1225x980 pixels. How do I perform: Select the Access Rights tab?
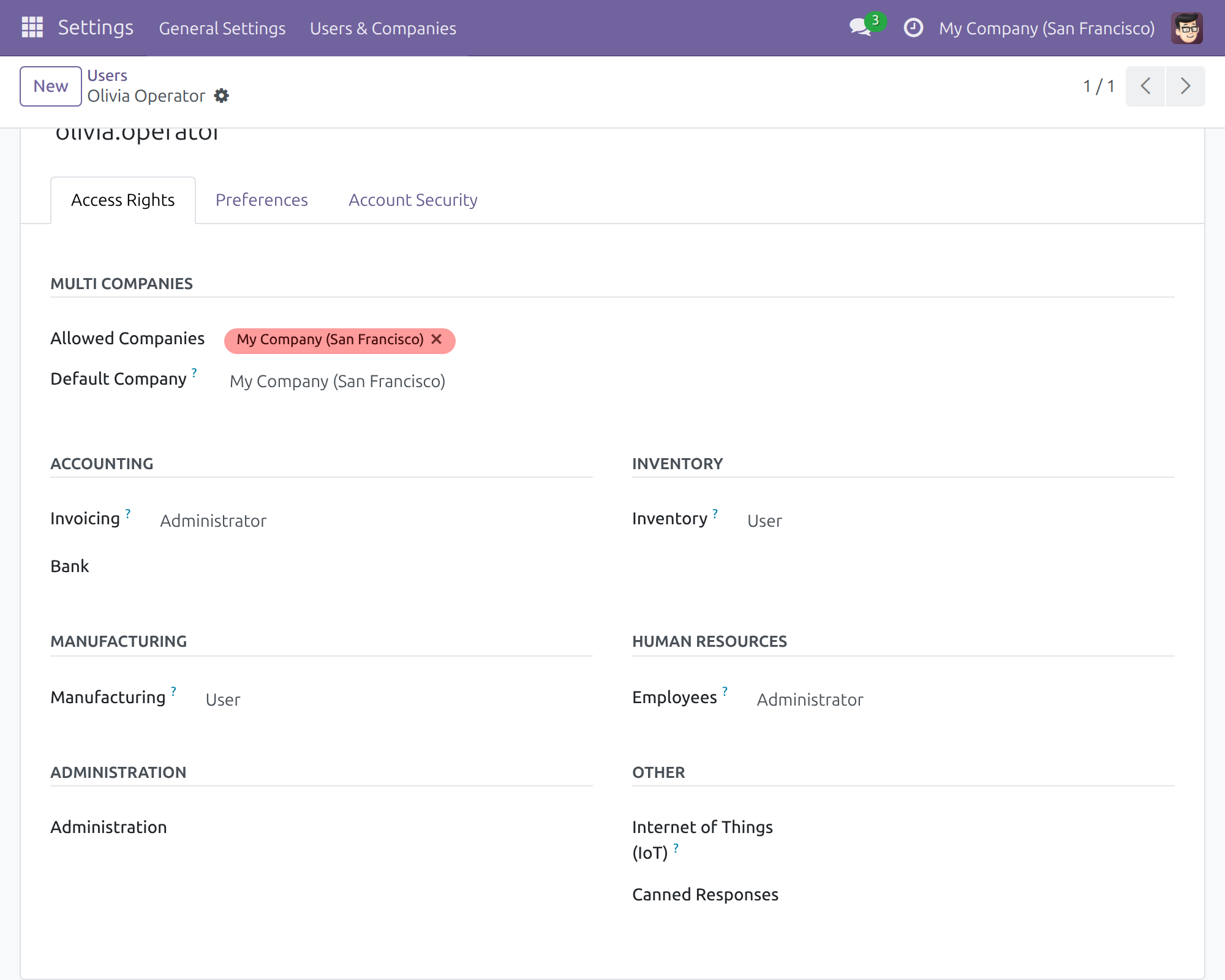123,200
